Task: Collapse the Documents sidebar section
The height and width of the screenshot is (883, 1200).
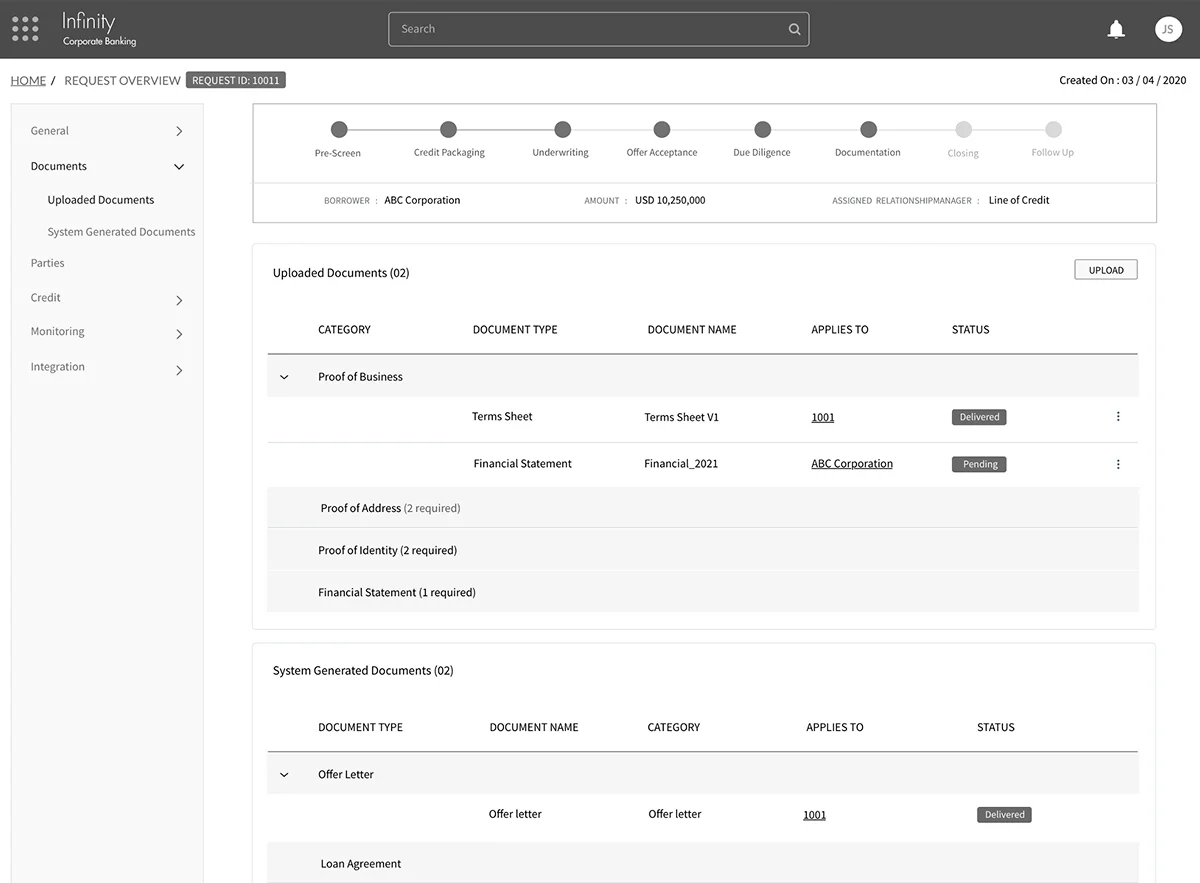Action: (179, 167)
